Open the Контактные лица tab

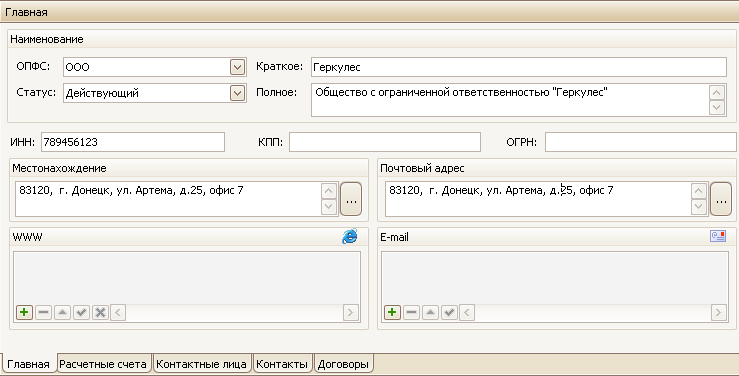point(202,364)
